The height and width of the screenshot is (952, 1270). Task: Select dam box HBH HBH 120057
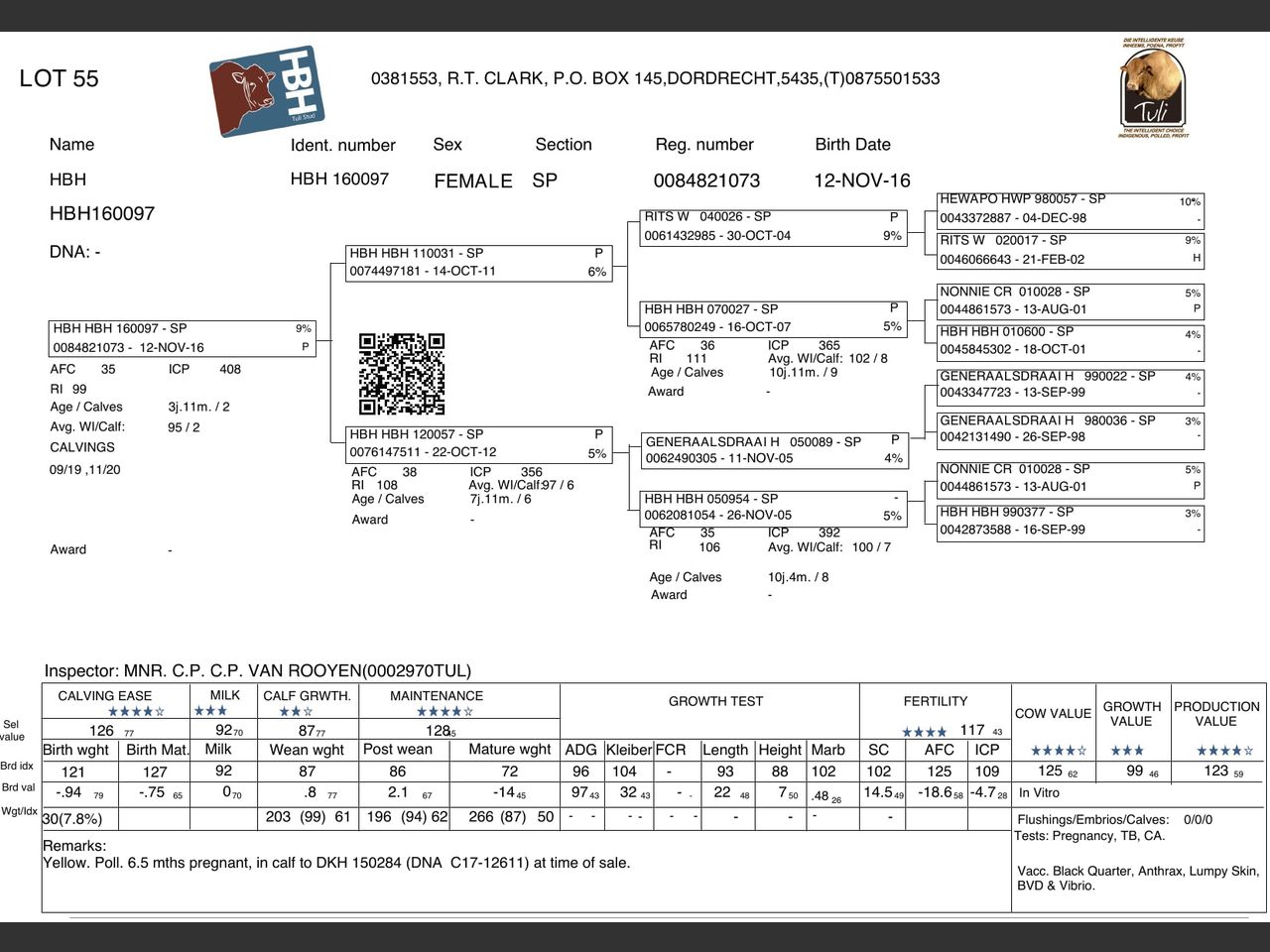479,443
